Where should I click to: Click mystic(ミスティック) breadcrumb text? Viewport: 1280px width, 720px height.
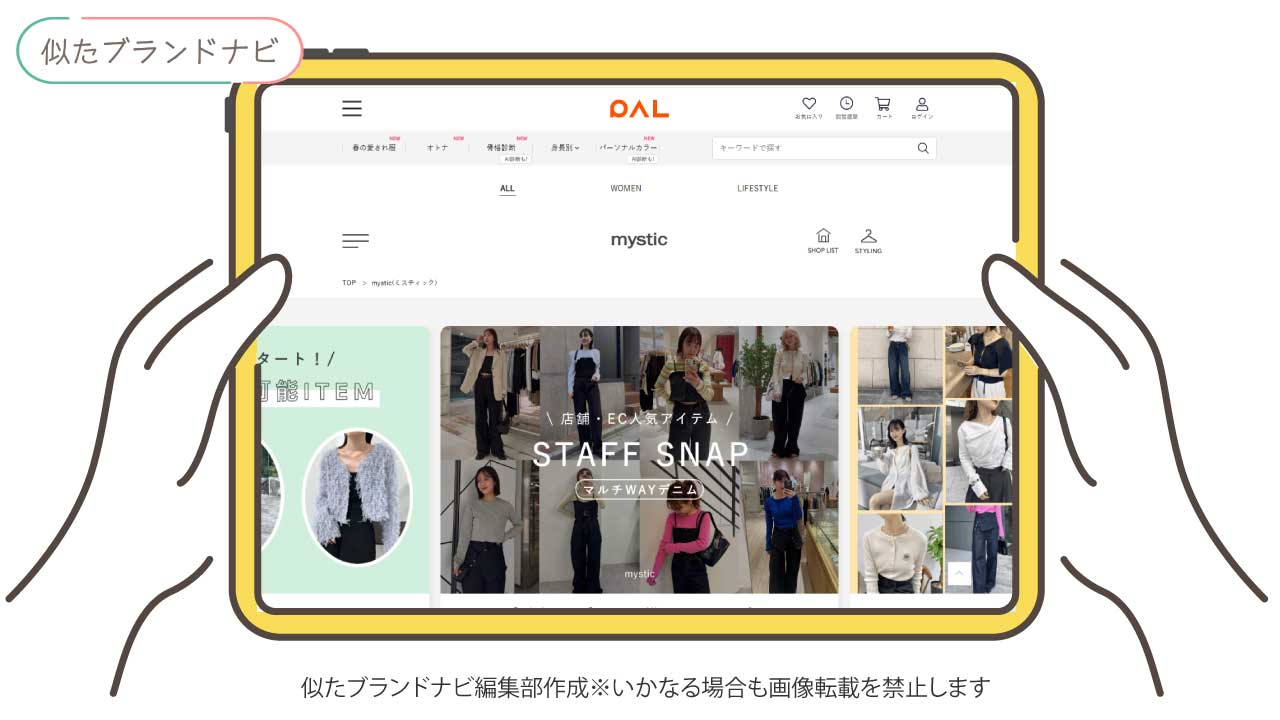(405, 283)
